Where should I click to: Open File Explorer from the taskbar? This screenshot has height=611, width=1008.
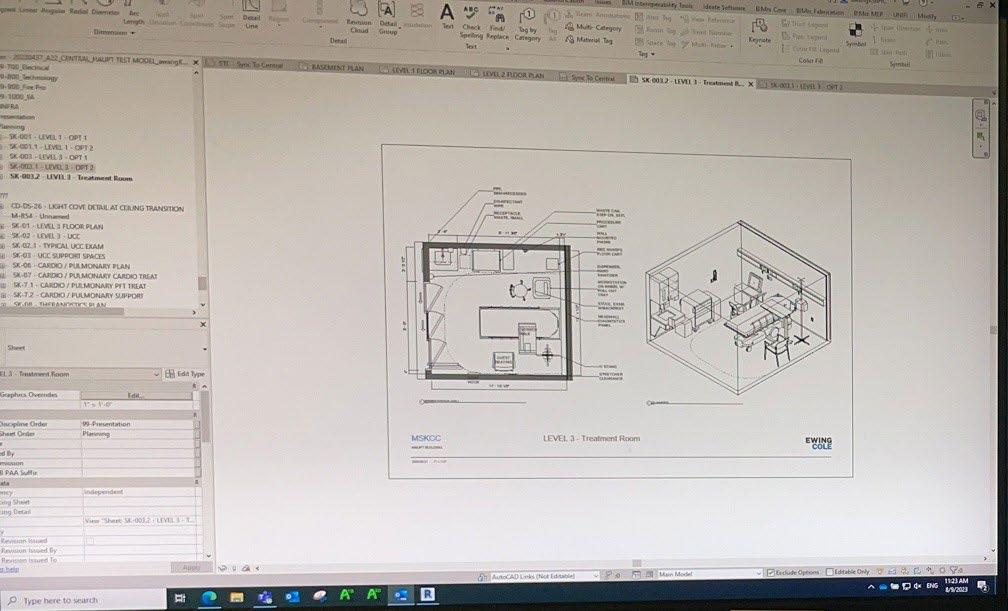click(x=236, y=597)
